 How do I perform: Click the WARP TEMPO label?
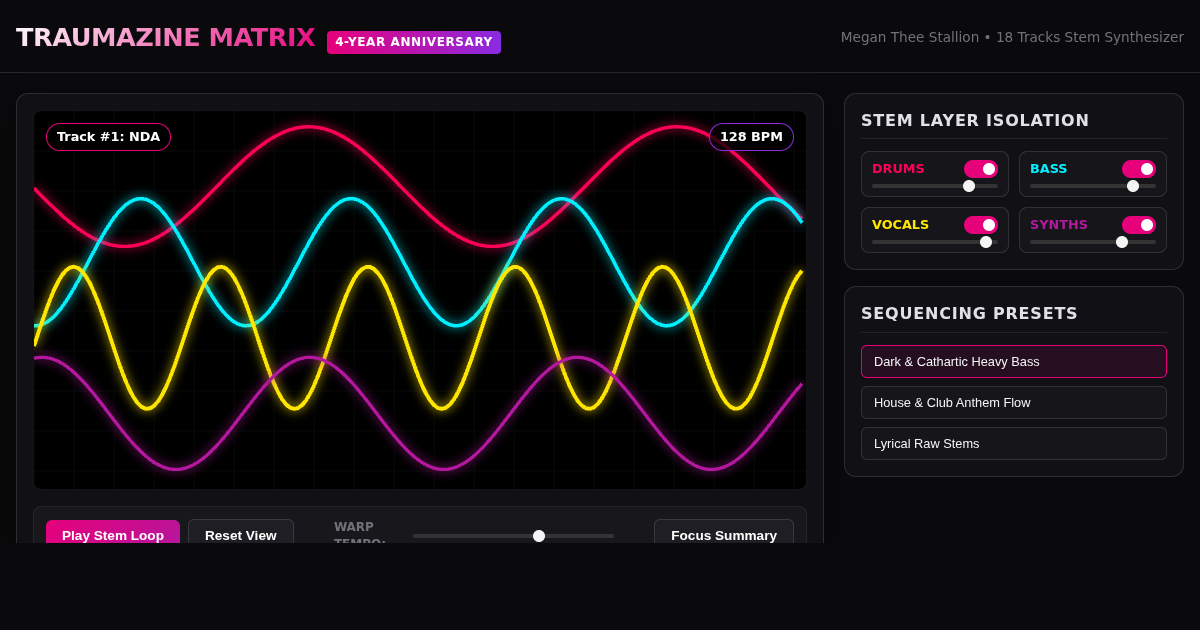click(x=360, y=533)
